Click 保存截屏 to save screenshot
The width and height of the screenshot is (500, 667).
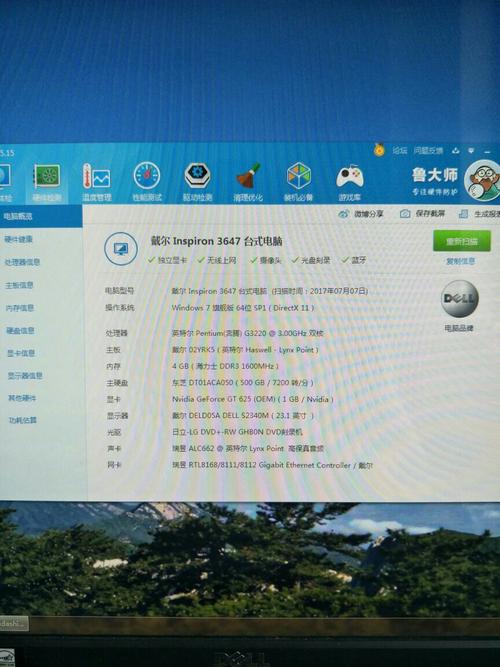pyautogui.click(x=422, y=214)
